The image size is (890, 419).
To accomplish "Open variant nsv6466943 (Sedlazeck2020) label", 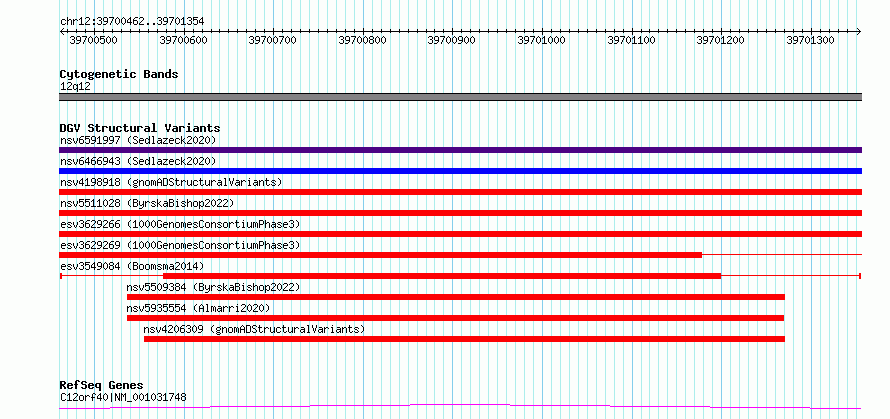I will [x=138, y=161].
